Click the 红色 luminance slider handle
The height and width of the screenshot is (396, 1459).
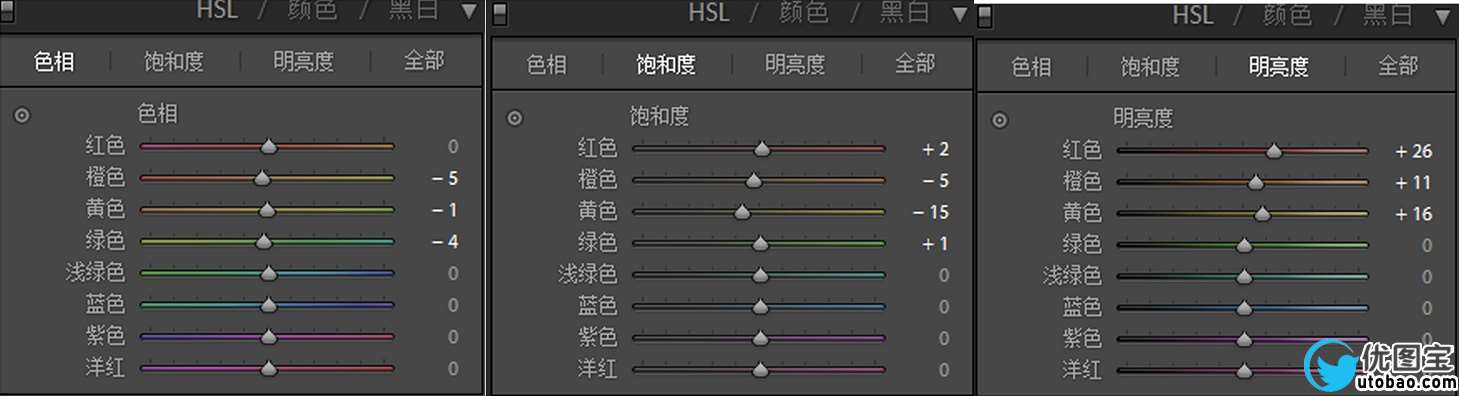click(x=1274, y=152)
